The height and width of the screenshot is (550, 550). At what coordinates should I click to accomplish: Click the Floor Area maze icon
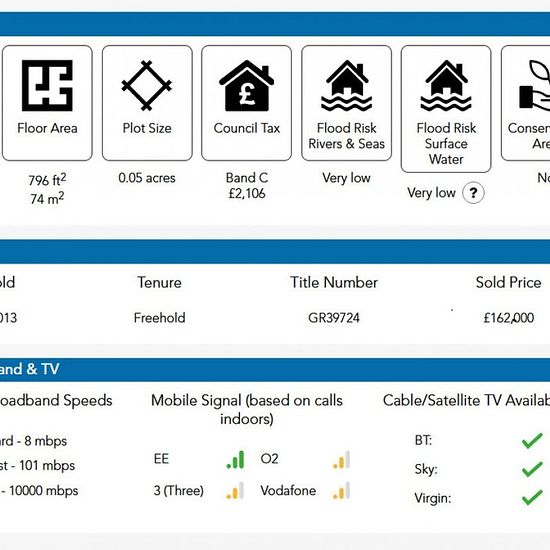point(47,86)
